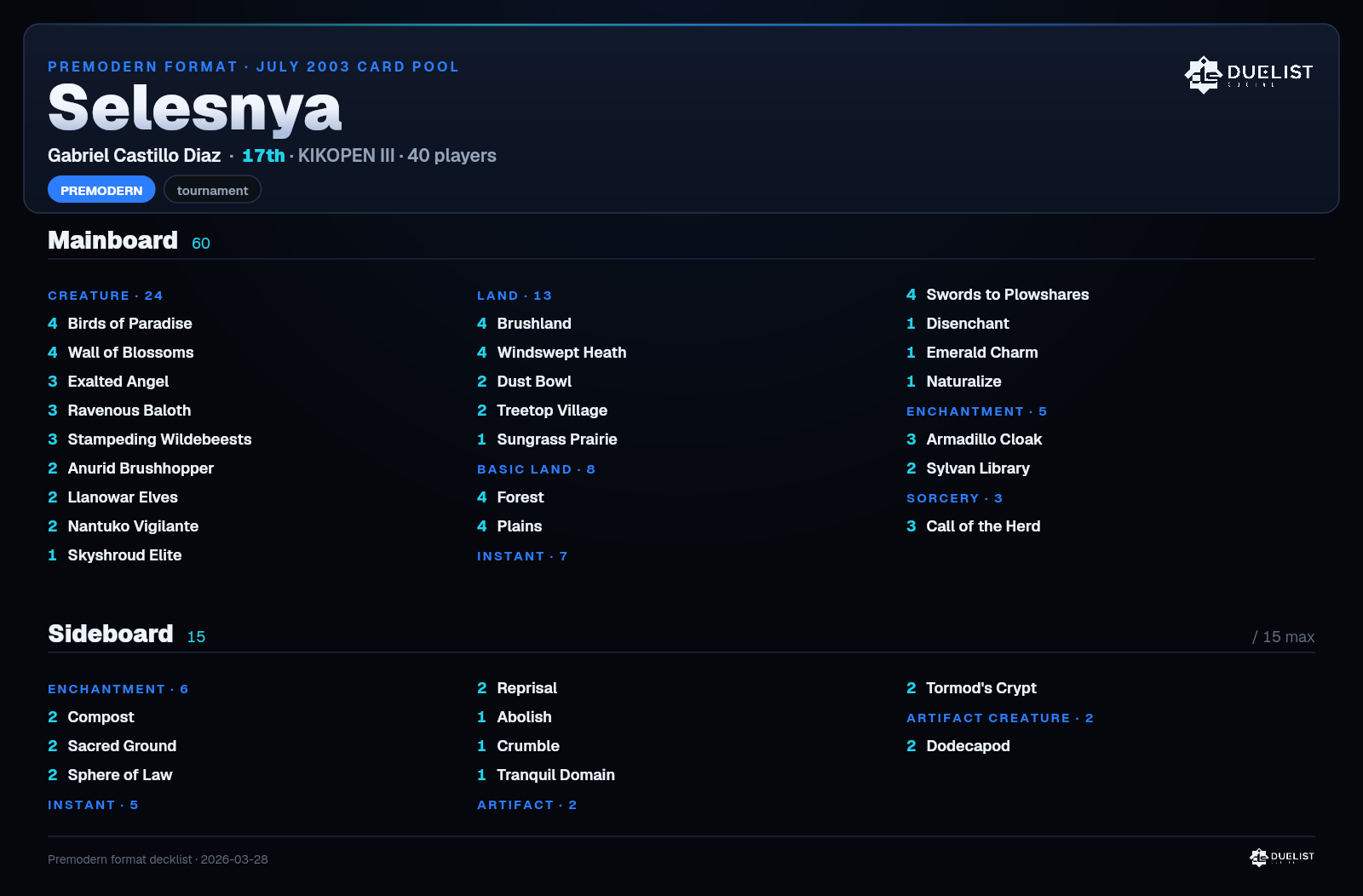Screen dimensions: 1363x896
Task: Click the player name Gabriel Castillo Diaz
Action: pyautogui.click(x=134, y=155)
